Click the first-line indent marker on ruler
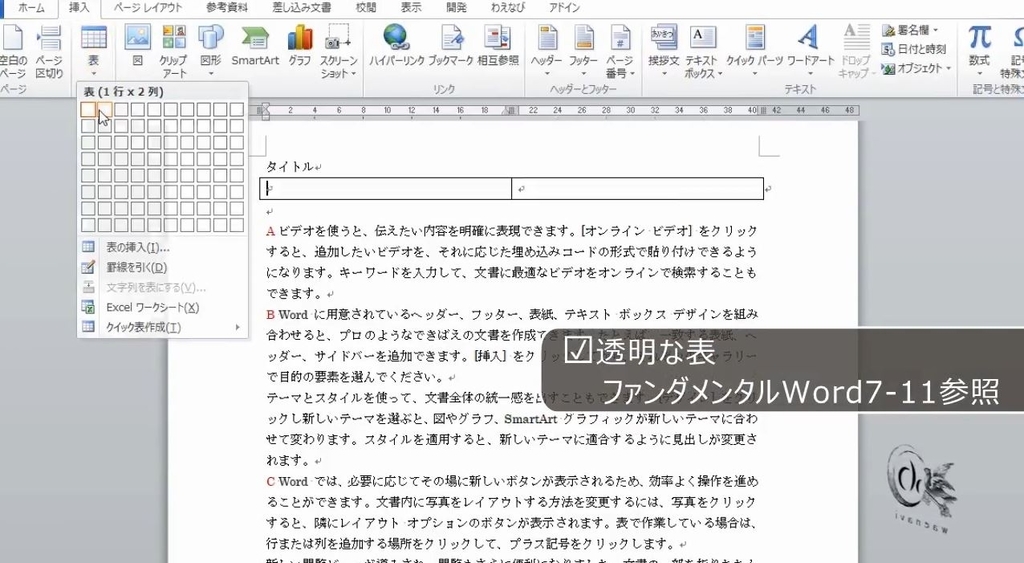 [x=265, y=106]
